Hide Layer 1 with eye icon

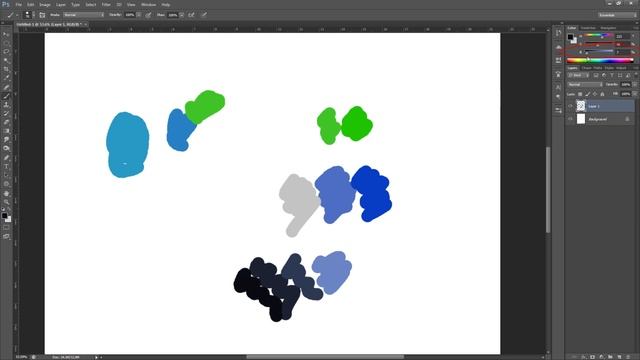pos(571,106)
